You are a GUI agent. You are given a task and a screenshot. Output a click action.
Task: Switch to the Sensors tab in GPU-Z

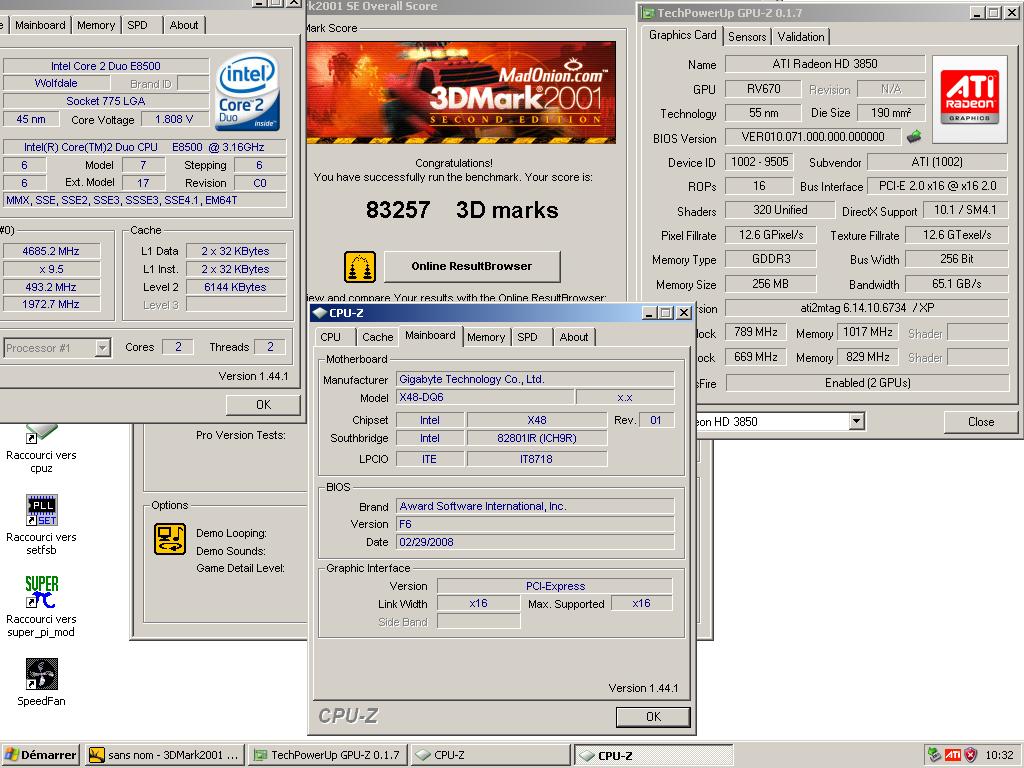tap(746, 37)
